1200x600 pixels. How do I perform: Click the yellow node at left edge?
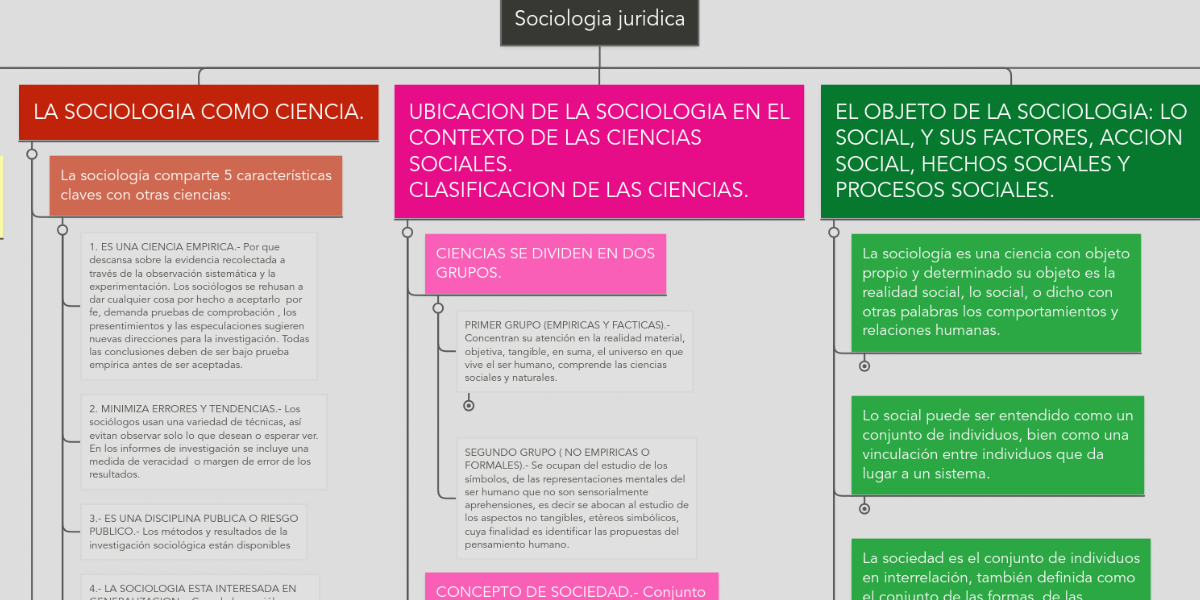[x=1, y=197]
